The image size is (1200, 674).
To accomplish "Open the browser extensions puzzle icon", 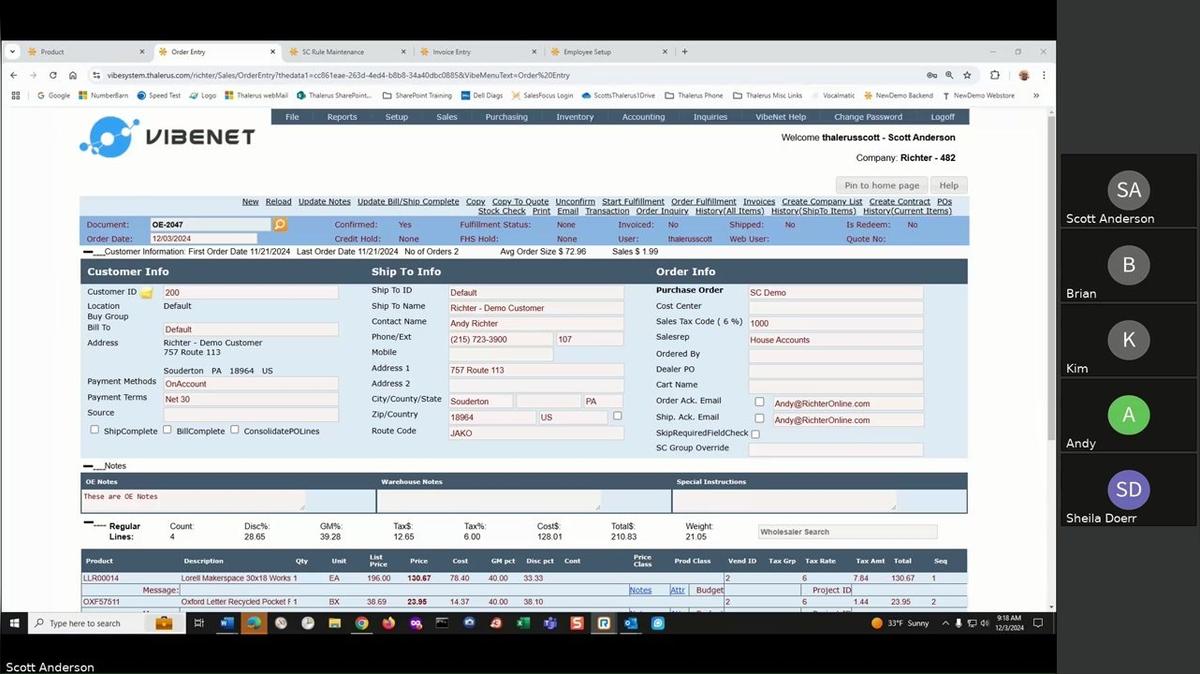I will 994,75.
